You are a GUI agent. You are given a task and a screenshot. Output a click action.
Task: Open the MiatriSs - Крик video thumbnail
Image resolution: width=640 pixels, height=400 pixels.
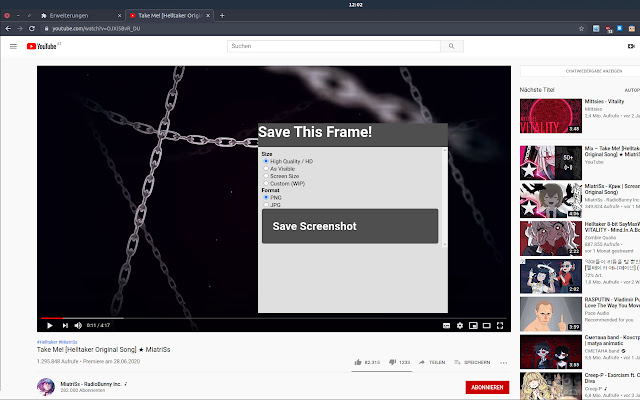[x=551, y=200]
